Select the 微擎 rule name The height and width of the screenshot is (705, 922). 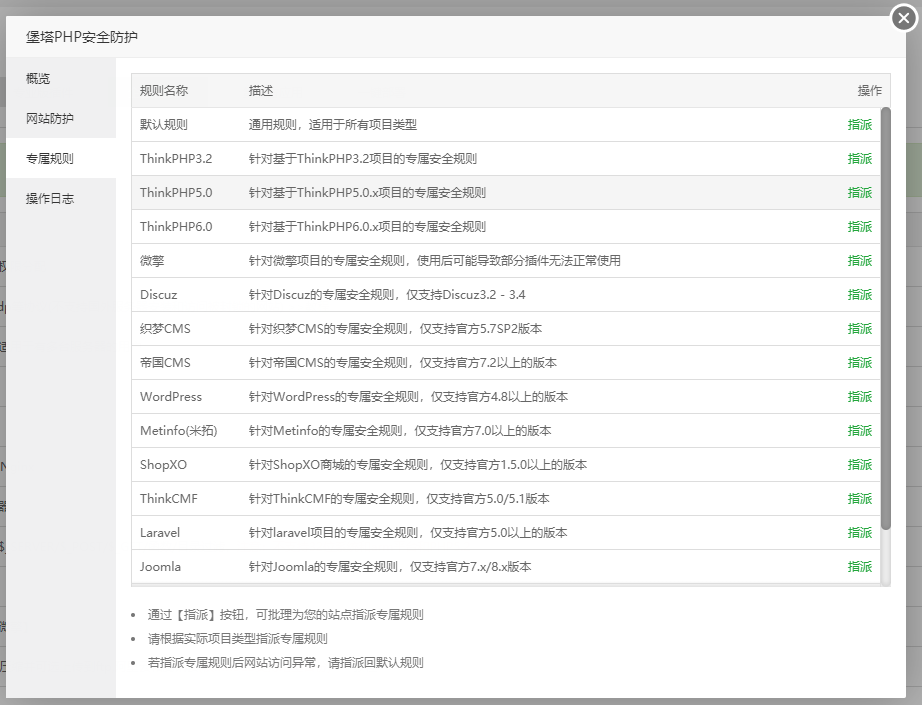152,260
